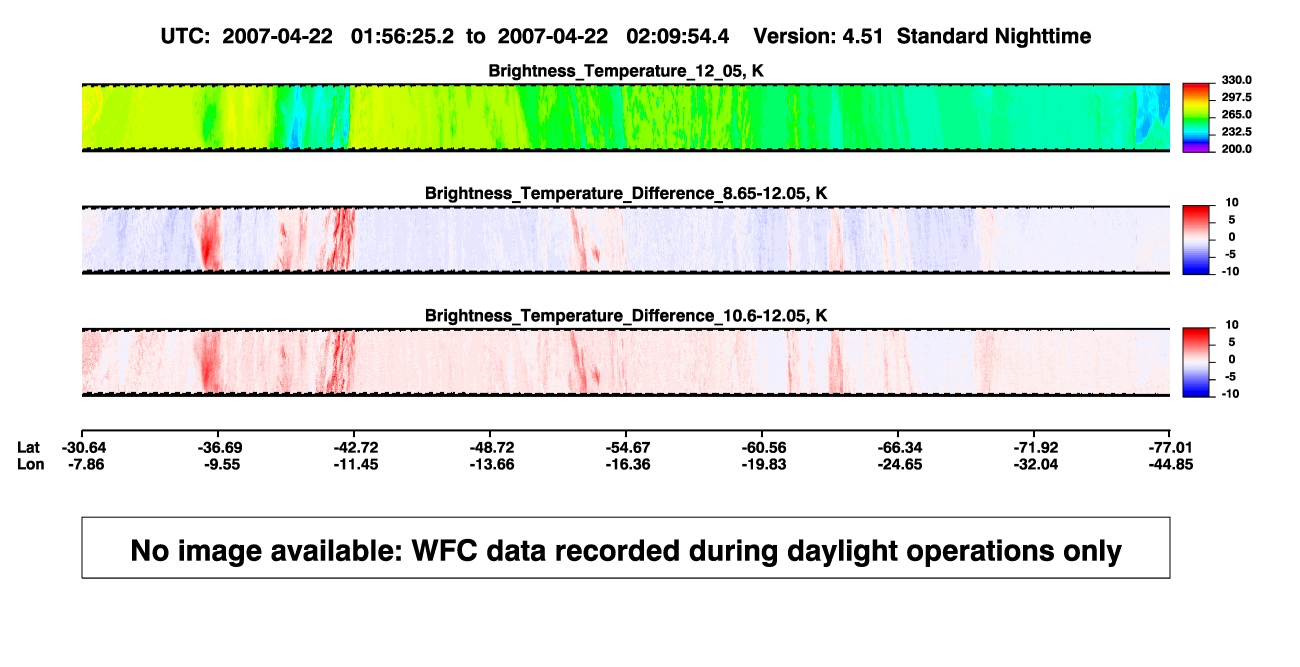Click longitude value -16.36
Viewport: 1300px width, 667px height.
627,464
